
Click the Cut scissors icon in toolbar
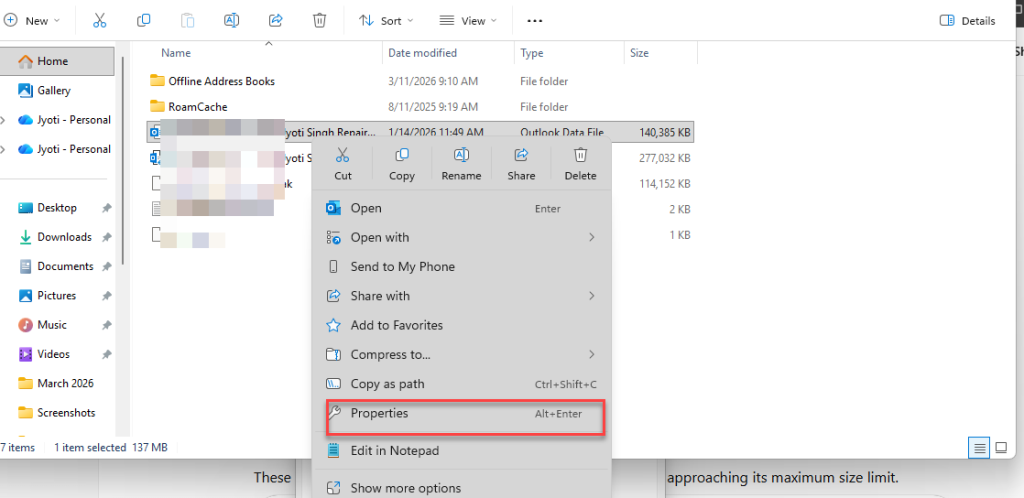pyautogui.click(x=99, y=20)
